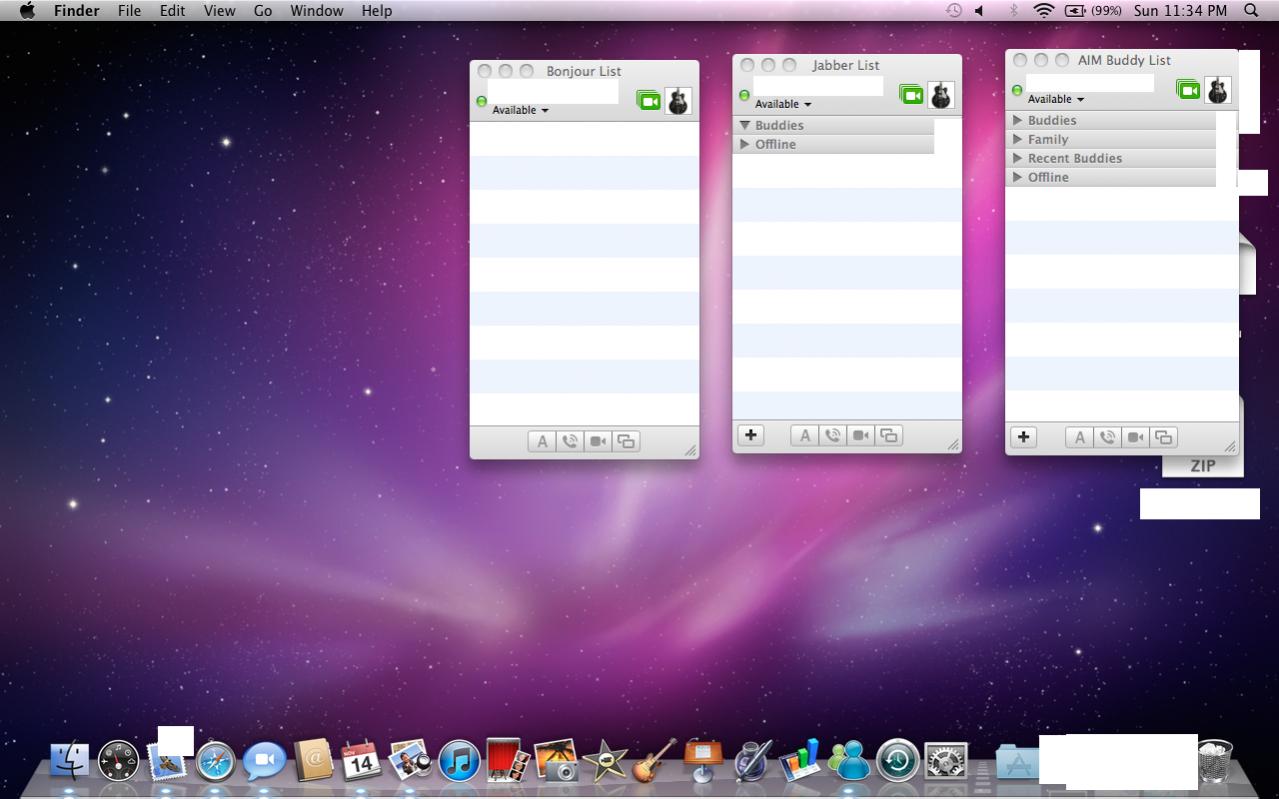The width and height of the screenshot is (1279, 799).
Task: Open iMovie star icon from the Dock
Action: pos(606,762)
